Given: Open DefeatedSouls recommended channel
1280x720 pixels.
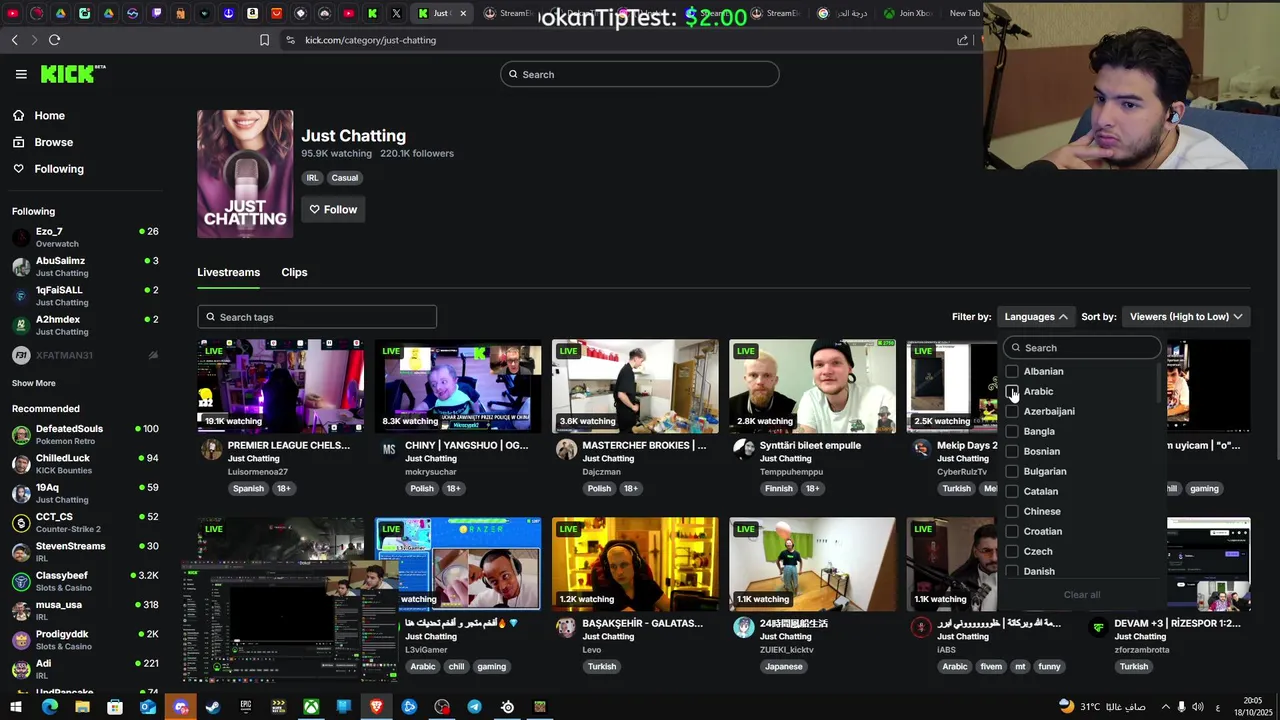Looking at the screenshot, I should pos(85,434).
